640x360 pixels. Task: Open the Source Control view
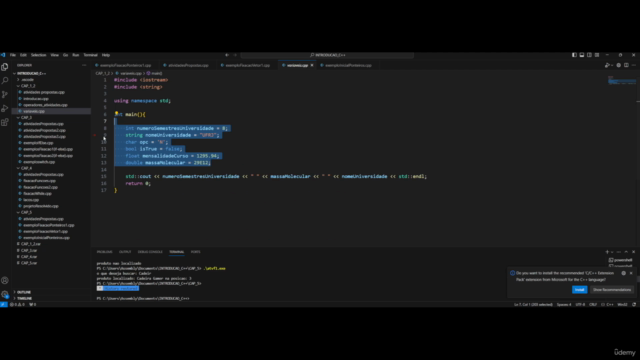click(x=5, y=94)
